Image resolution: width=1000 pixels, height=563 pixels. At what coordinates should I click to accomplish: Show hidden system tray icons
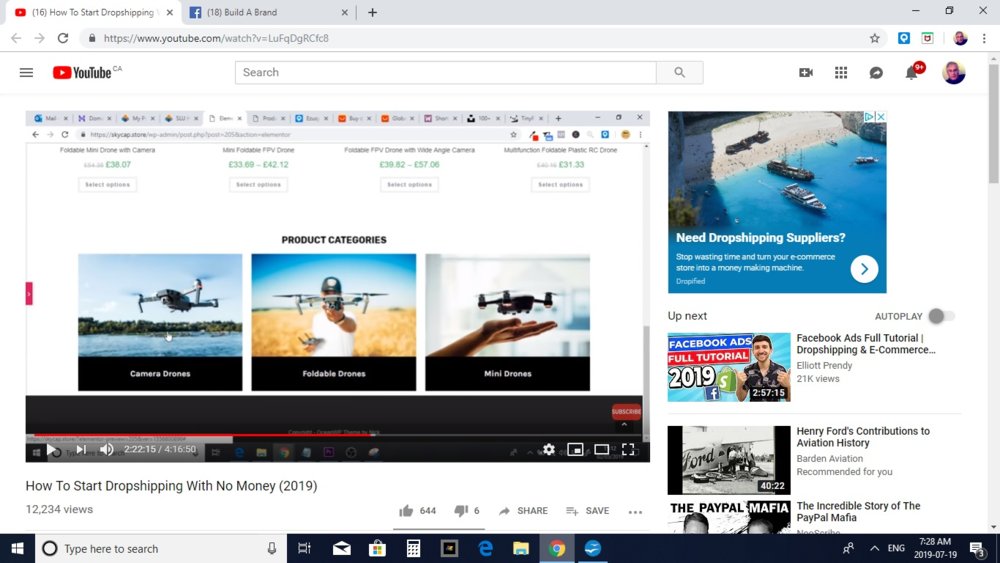(874, 548)
